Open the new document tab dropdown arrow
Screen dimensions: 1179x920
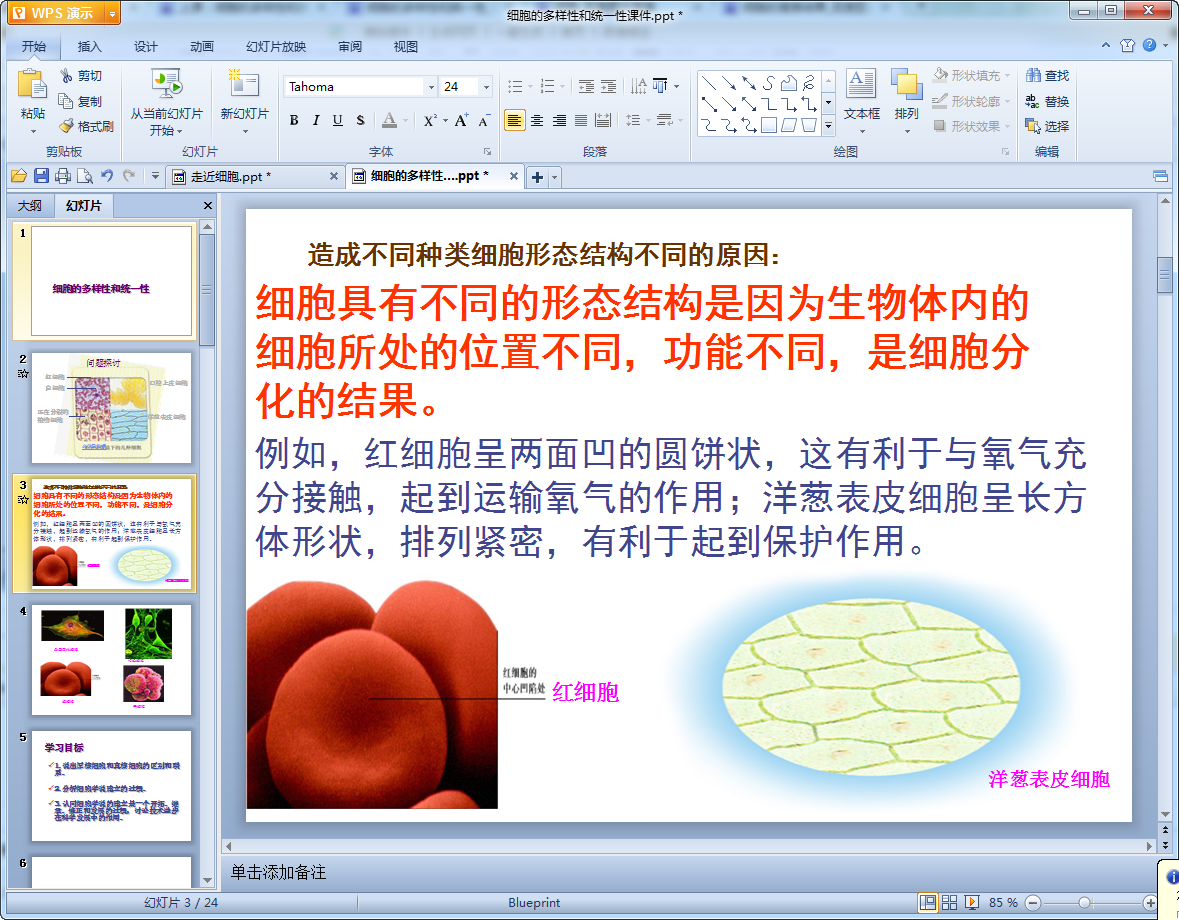coord(555,177)
